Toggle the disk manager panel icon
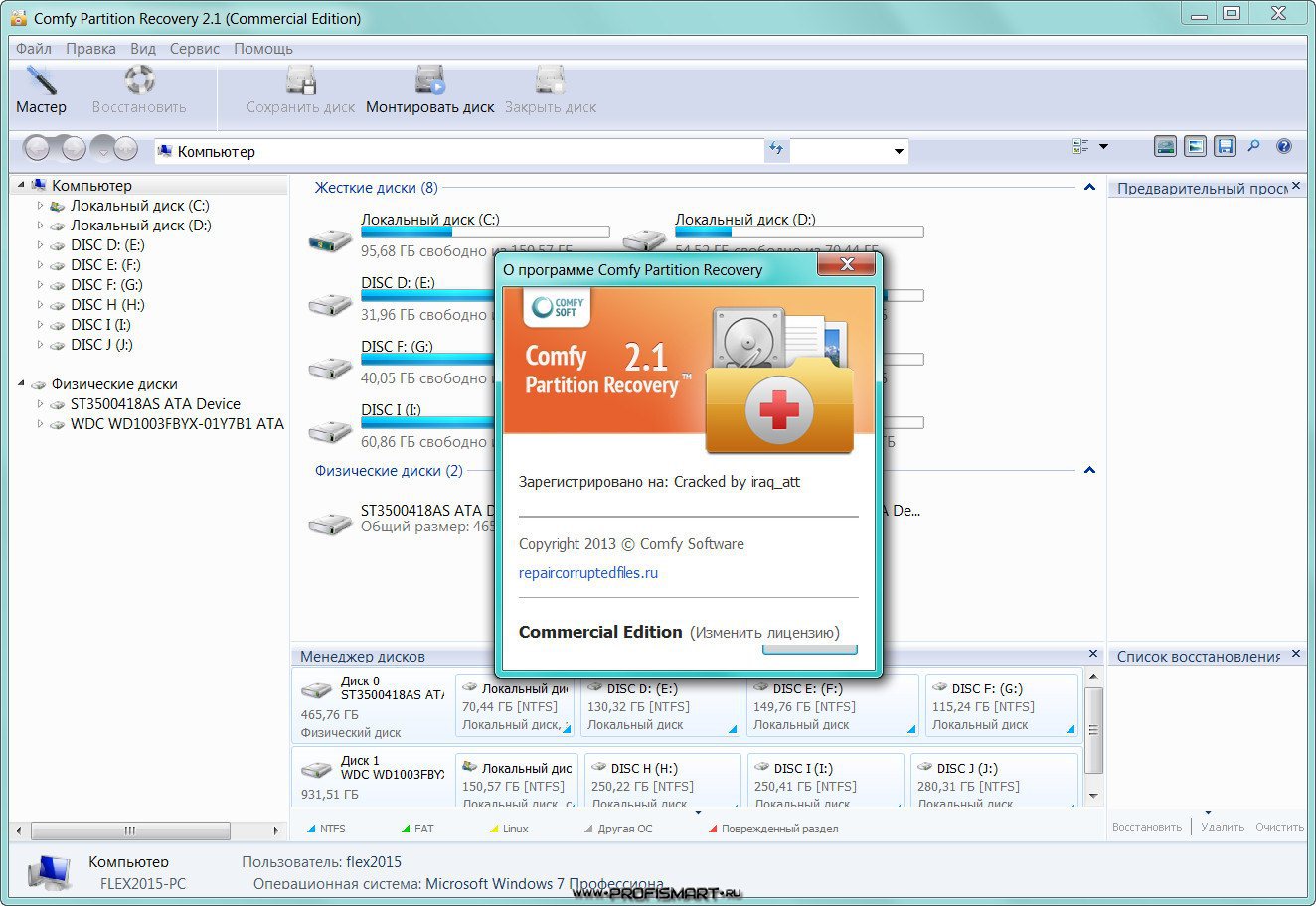The width and height of the screenshot is (1316, 906). point(1165,147)
